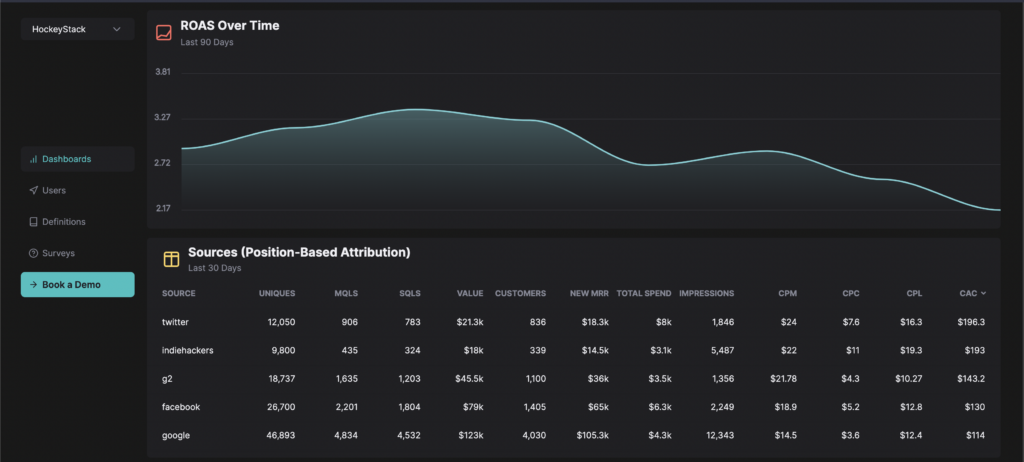Sort by the TOTAL SPEND column header

pos(644,293)
